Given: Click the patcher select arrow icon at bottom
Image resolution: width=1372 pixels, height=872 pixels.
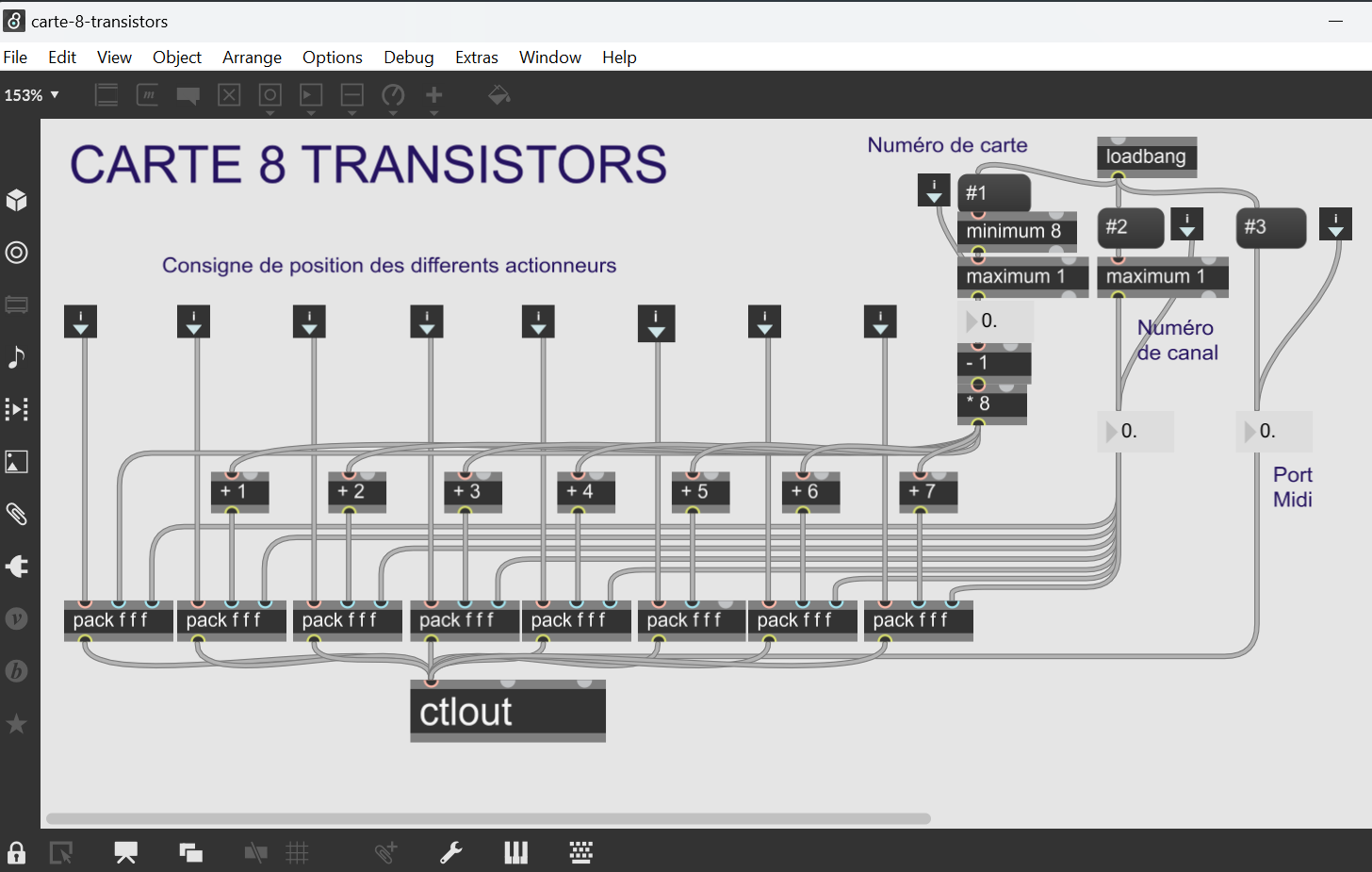Looking at the screenshot, I should (61, 853).
